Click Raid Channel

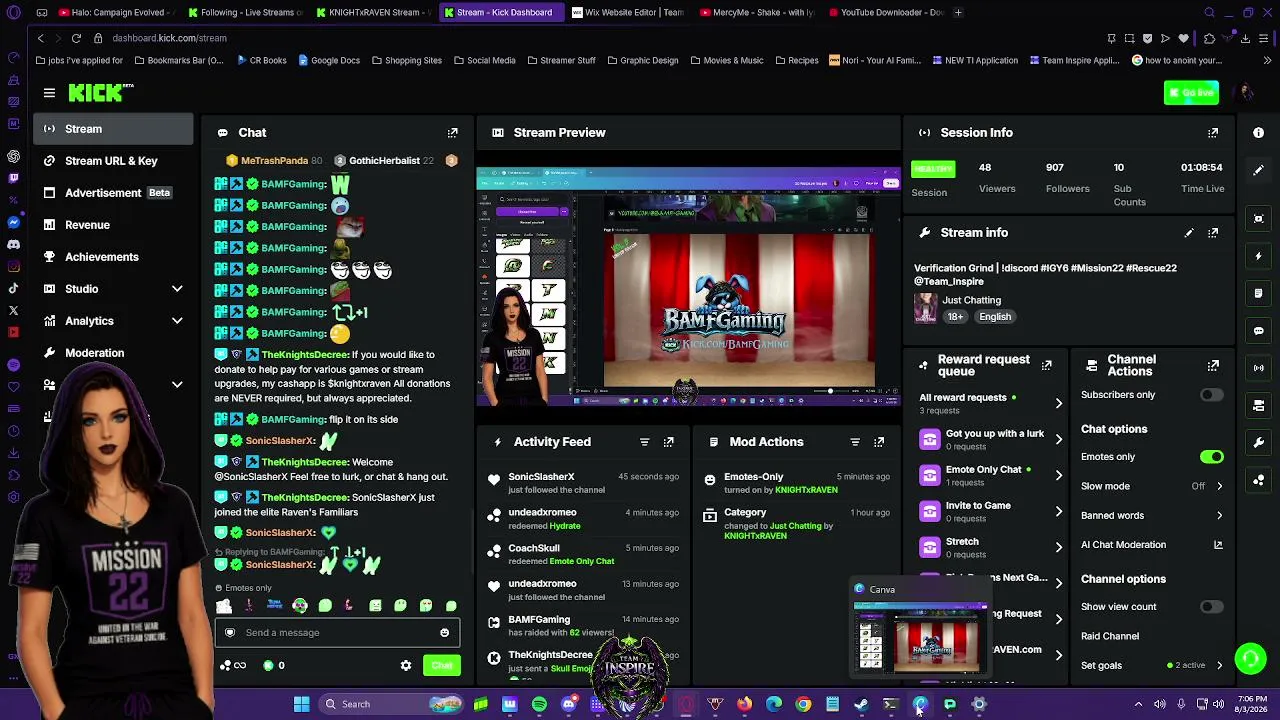click(x=1110, y=636)
